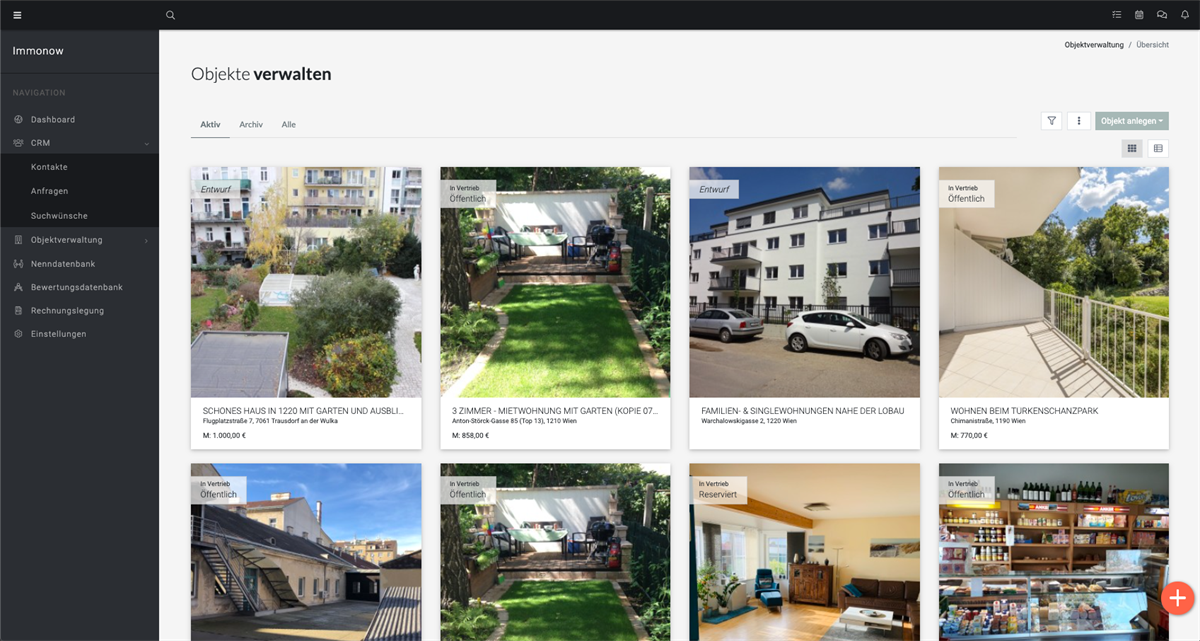Image resolution: width=1200 pixels, height=641 pixels.
Task: Collapse the CRM submenu chevron
Action: [x=146, y=144]
